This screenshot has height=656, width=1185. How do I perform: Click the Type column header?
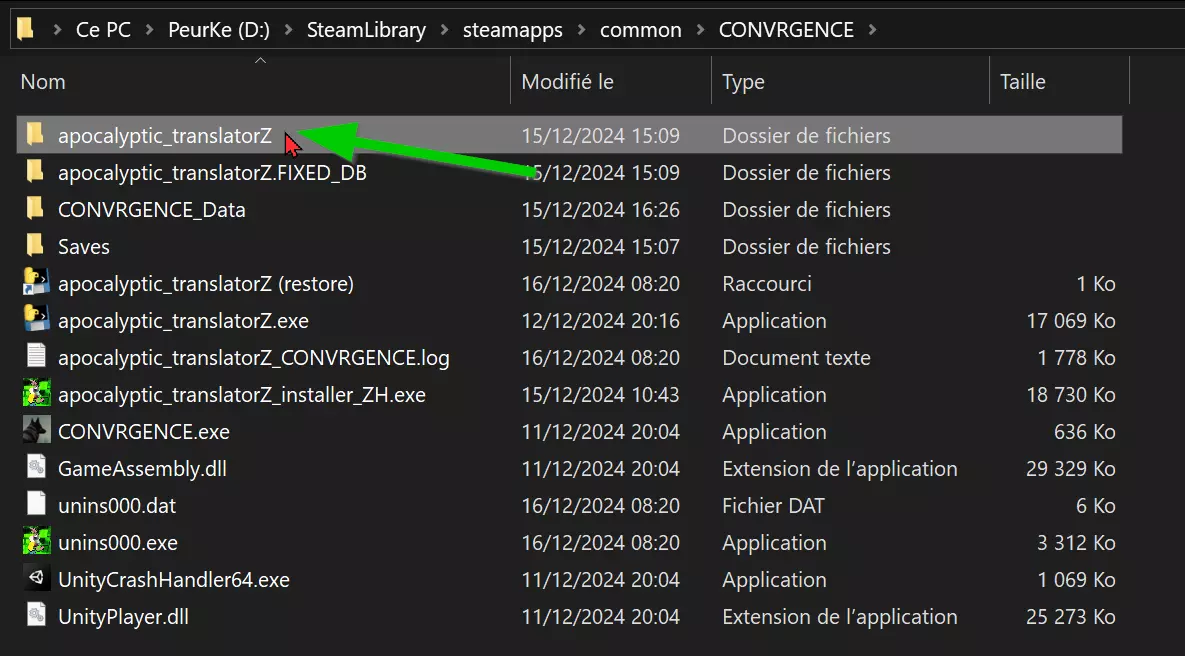pos(743,82)
